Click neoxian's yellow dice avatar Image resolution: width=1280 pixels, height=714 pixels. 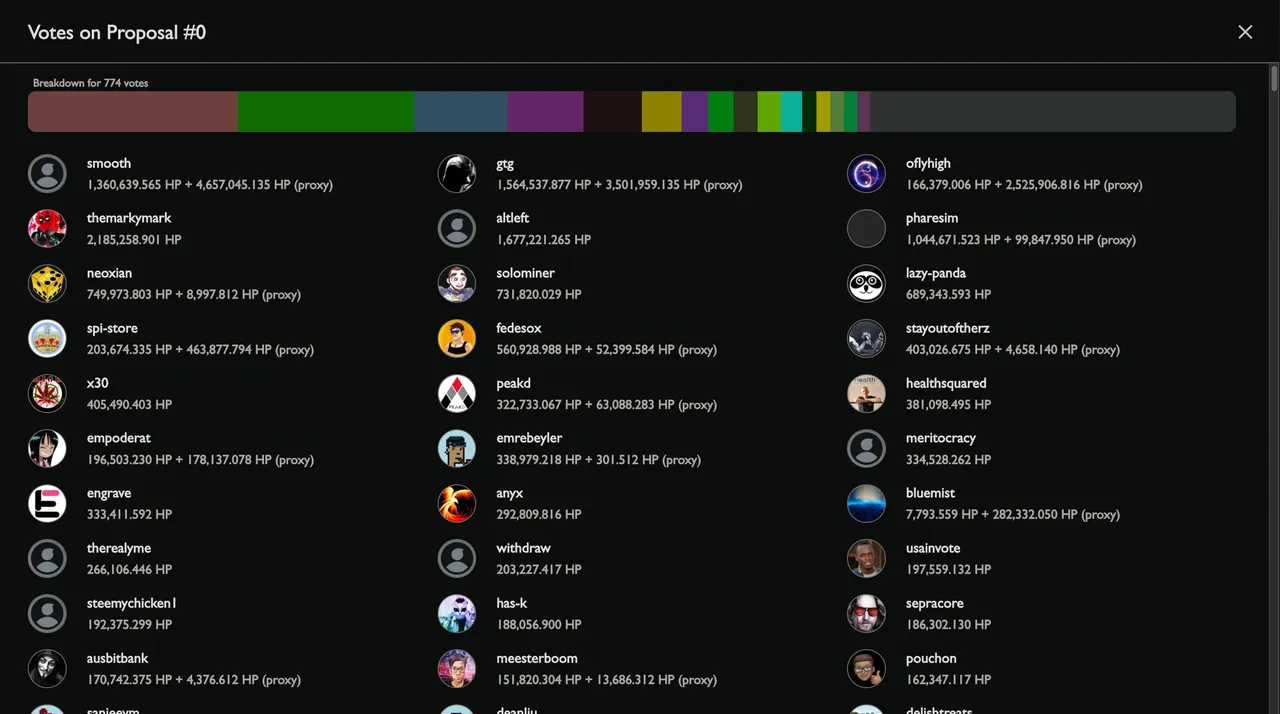pyautogui.click(x=47, y=284)
